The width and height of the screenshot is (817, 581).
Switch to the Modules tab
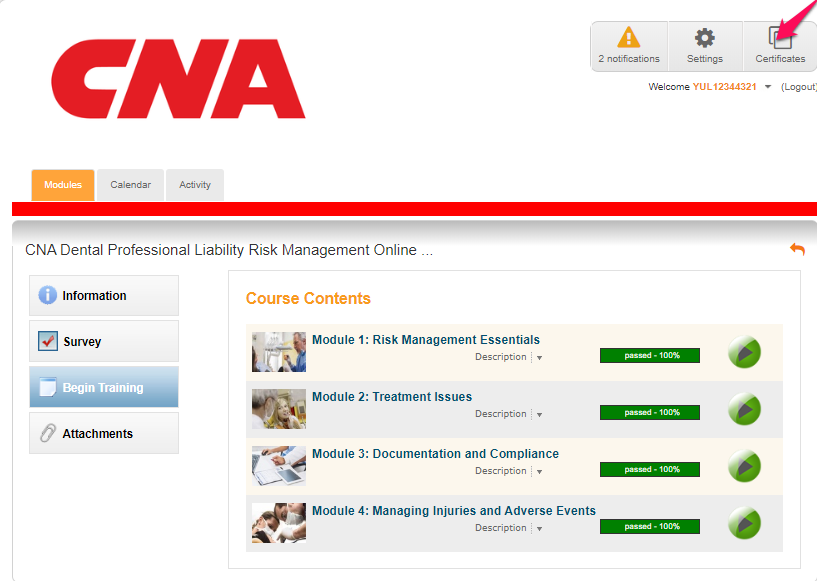click(63, 184)
